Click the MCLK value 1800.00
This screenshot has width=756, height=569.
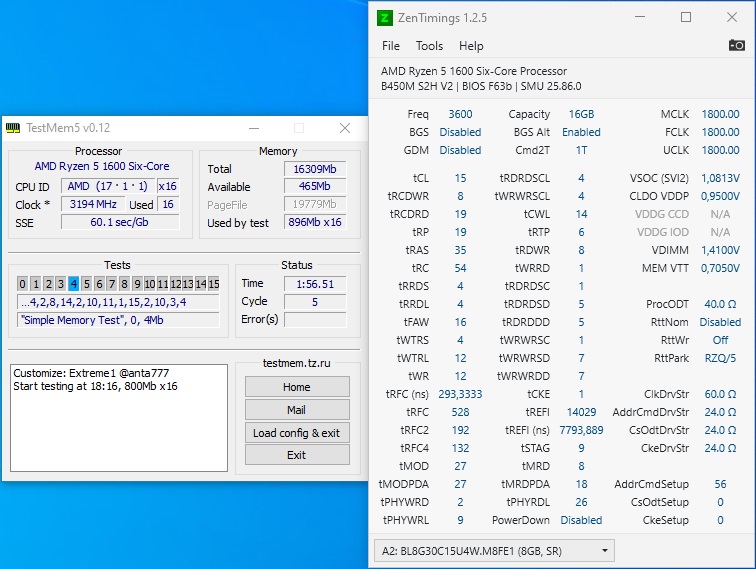click(x=720, y=114)
